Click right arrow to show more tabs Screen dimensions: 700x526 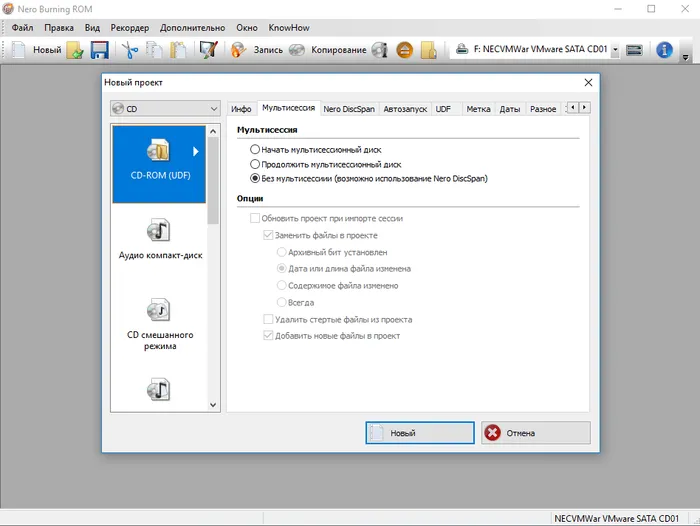tap(584, 107)
